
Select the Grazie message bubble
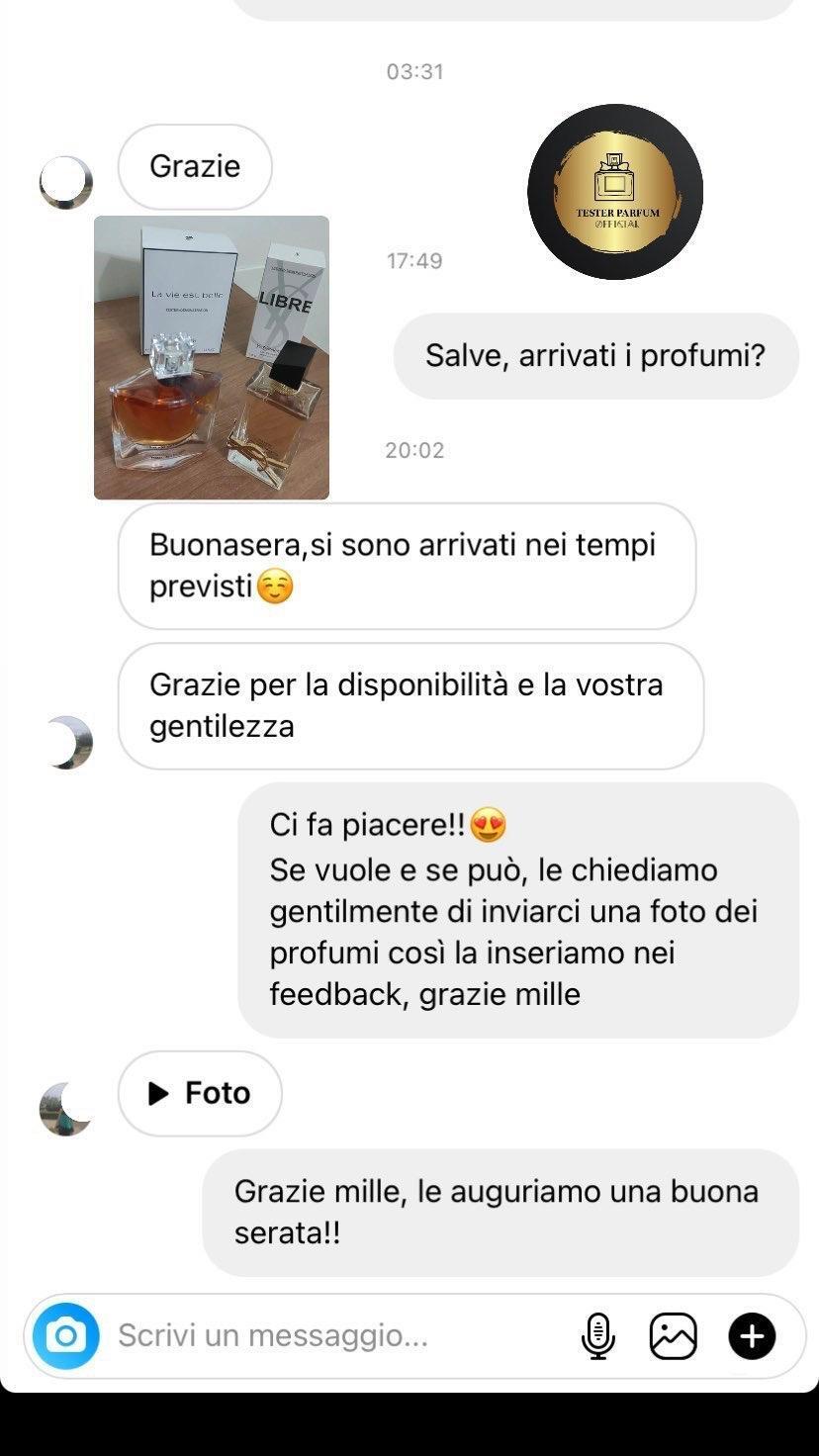point(195,166)
